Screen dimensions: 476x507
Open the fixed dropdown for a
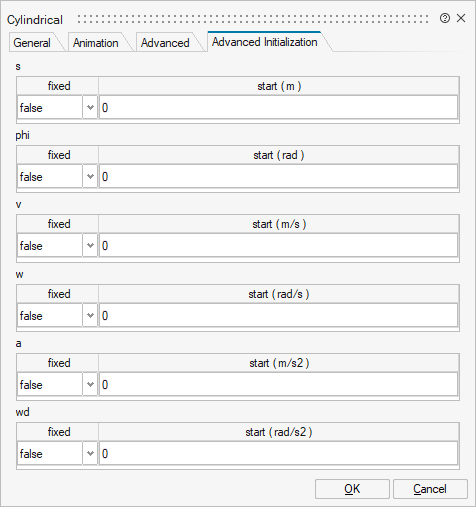(x=57, y=384)
